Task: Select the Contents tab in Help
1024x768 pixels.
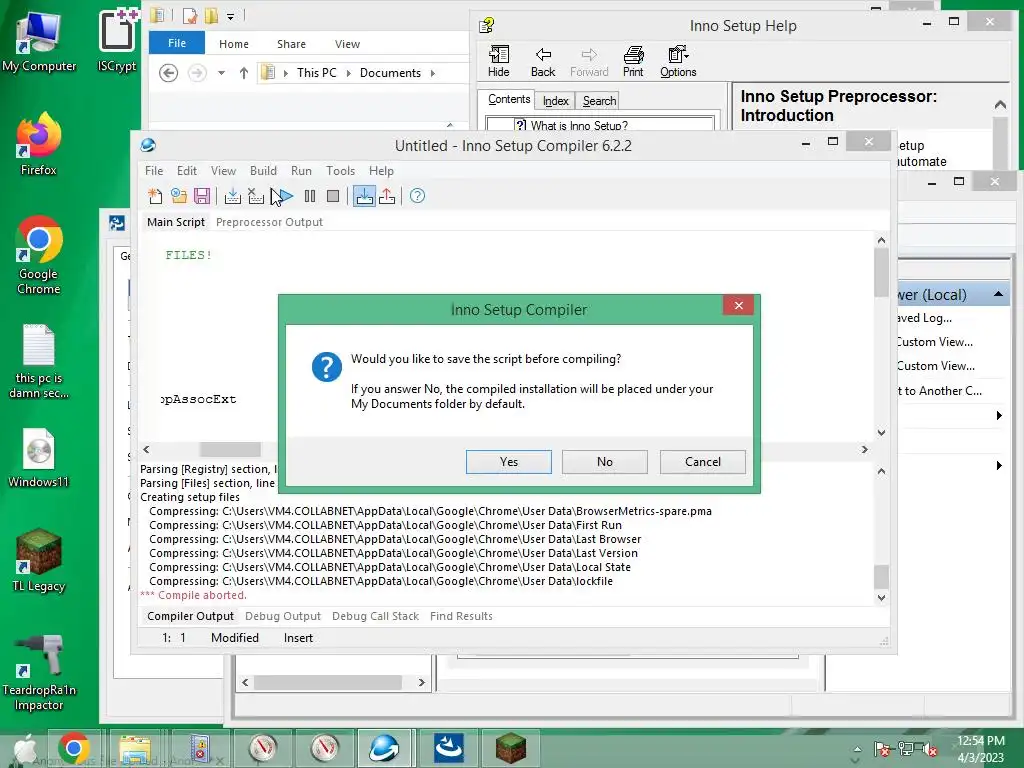Action: [x=509, y=99]
